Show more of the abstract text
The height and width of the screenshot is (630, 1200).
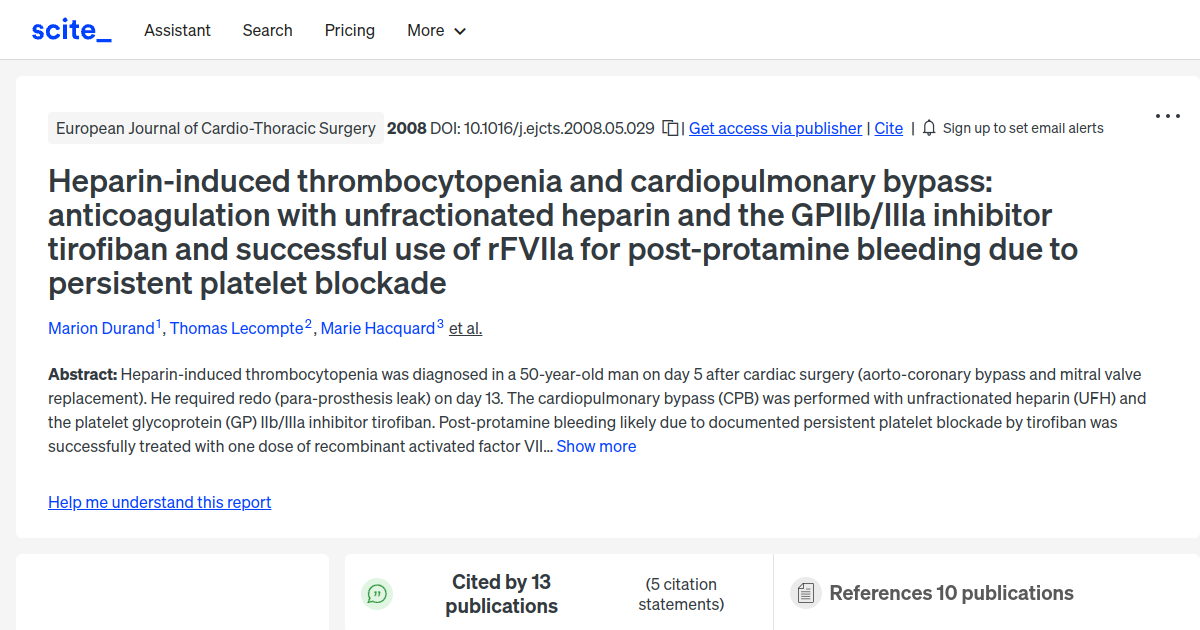coord(596,446)
